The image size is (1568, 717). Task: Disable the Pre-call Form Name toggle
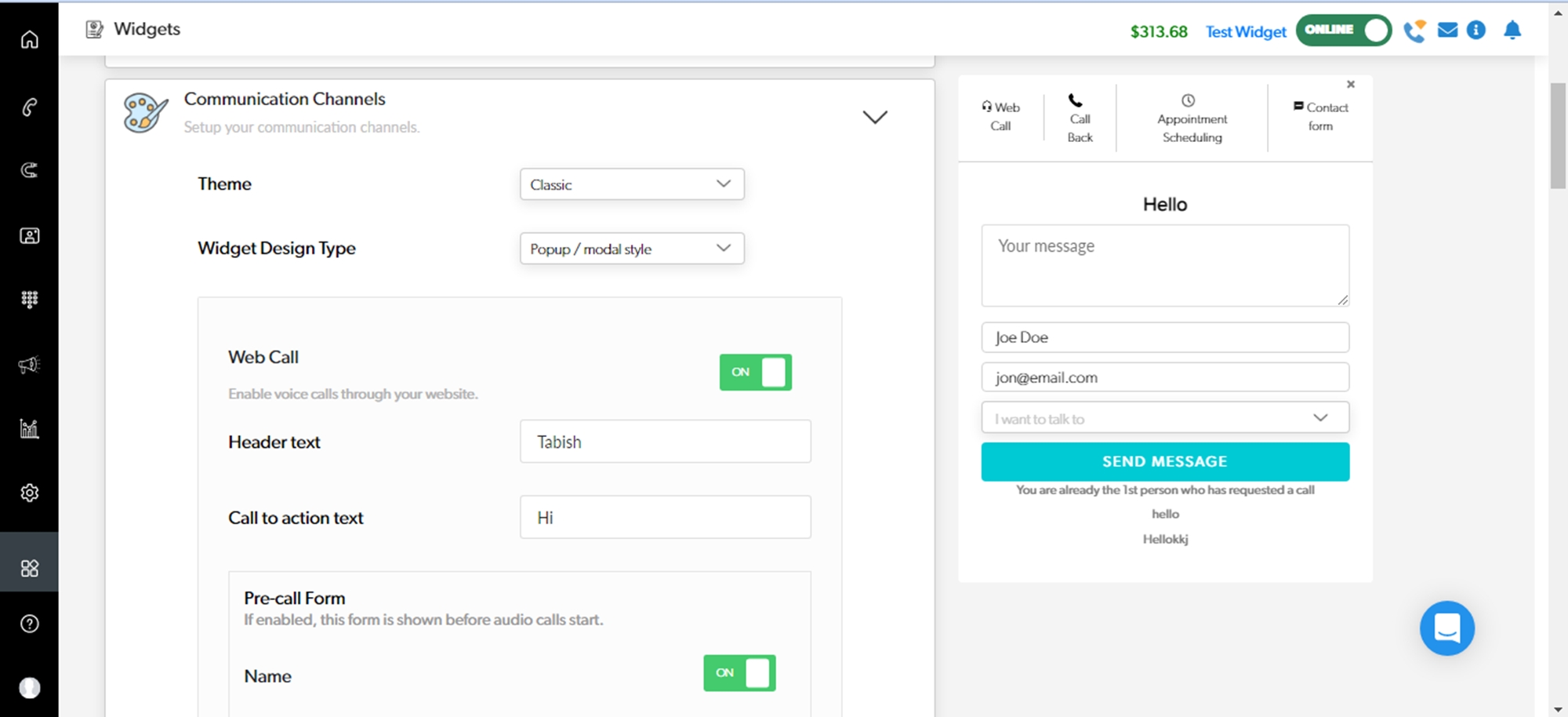click(x=739, y=673)
